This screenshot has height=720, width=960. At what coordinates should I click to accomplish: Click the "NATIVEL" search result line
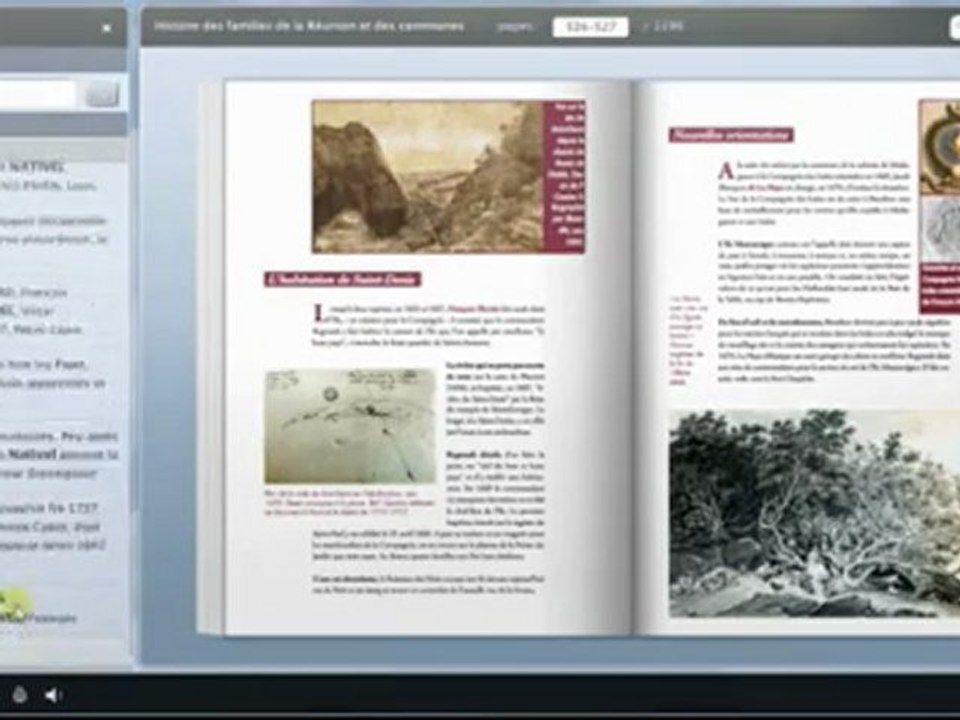[x=32, y=166]
